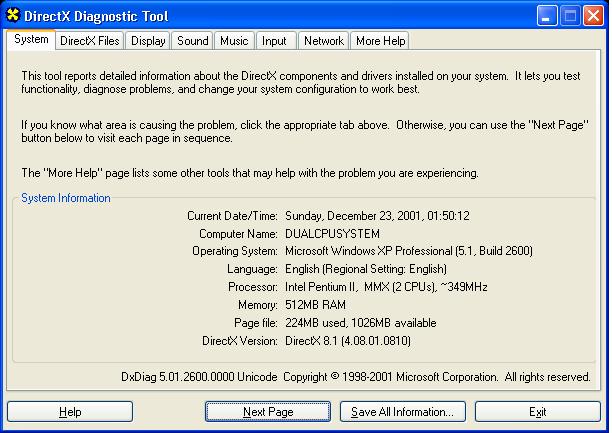Click the DirectX Diagnostic Tool title bar icon

point(13,16)
